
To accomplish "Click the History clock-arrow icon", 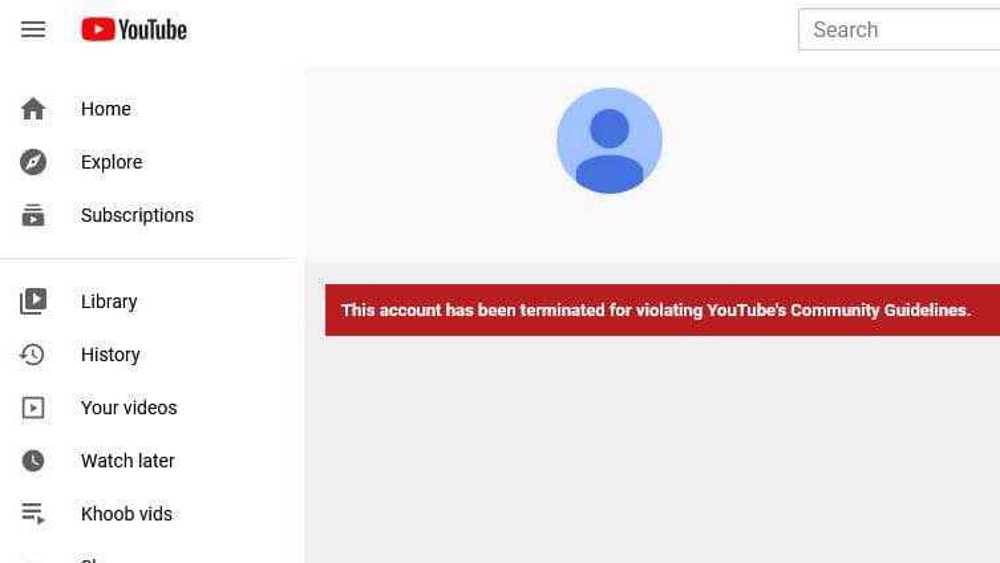I will (32, 355).
